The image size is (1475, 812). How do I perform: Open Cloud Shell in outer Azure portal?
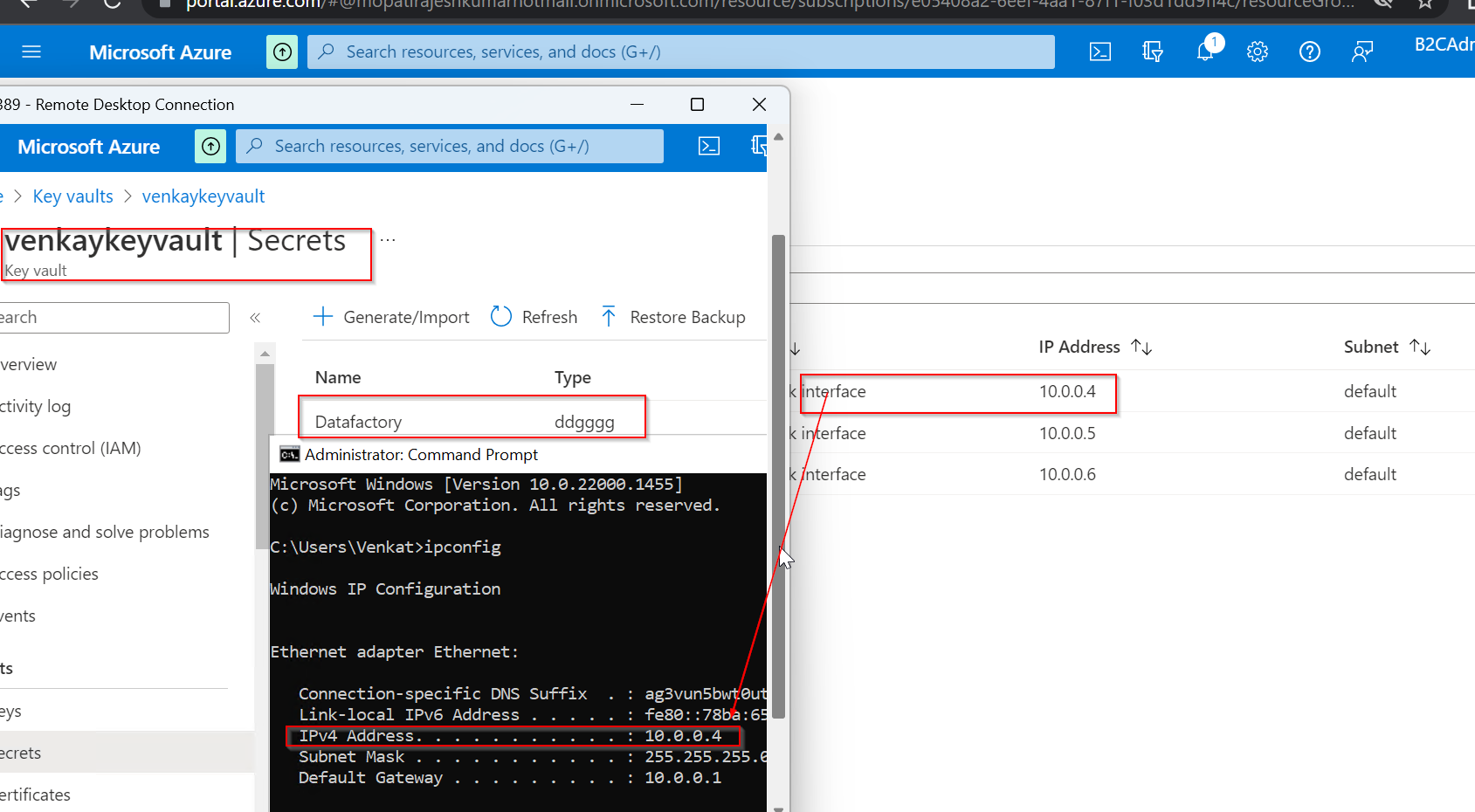click(1100, 52)
